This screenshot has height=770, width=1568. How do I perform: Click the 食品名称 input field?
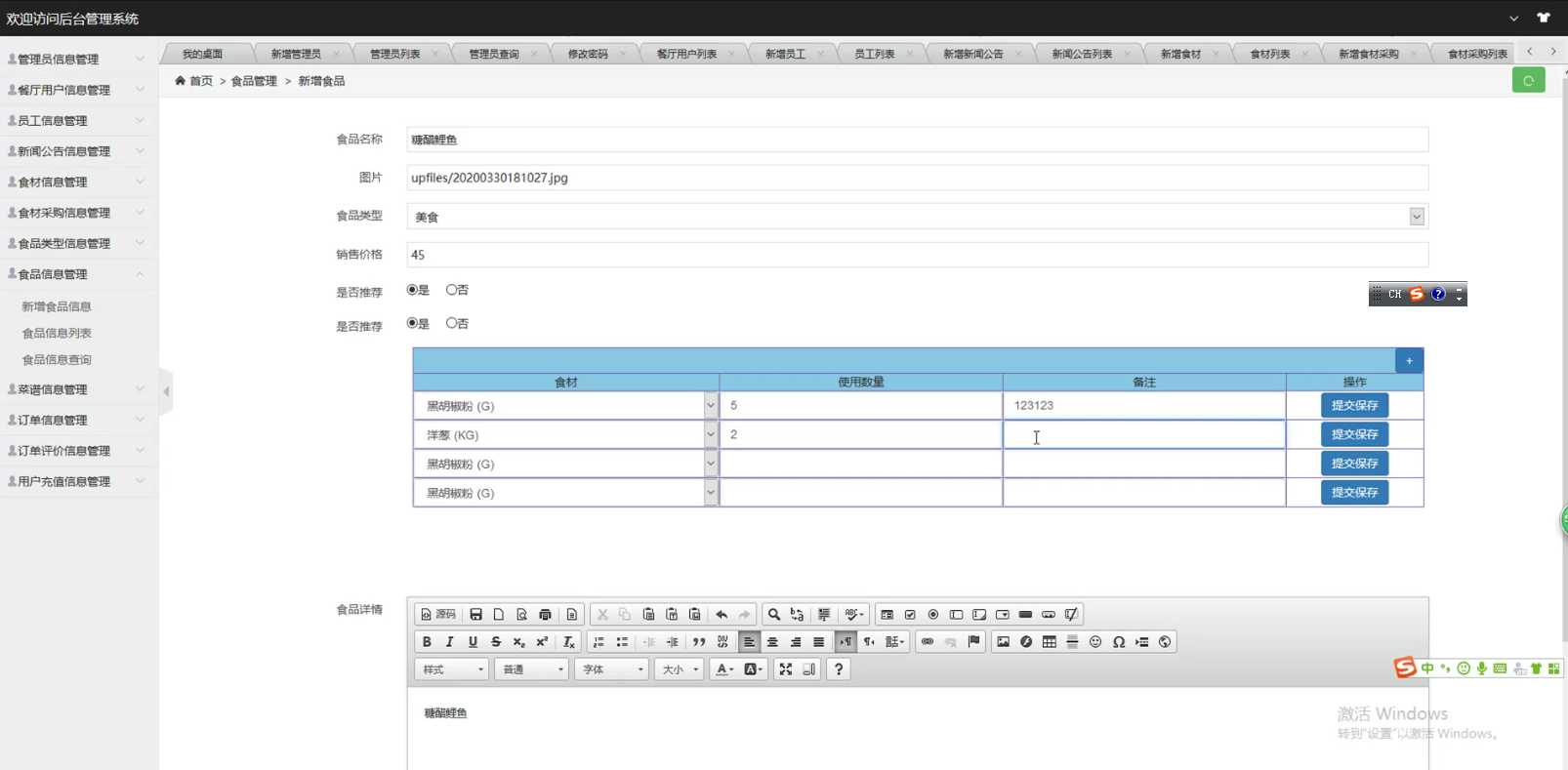[917, 140]
